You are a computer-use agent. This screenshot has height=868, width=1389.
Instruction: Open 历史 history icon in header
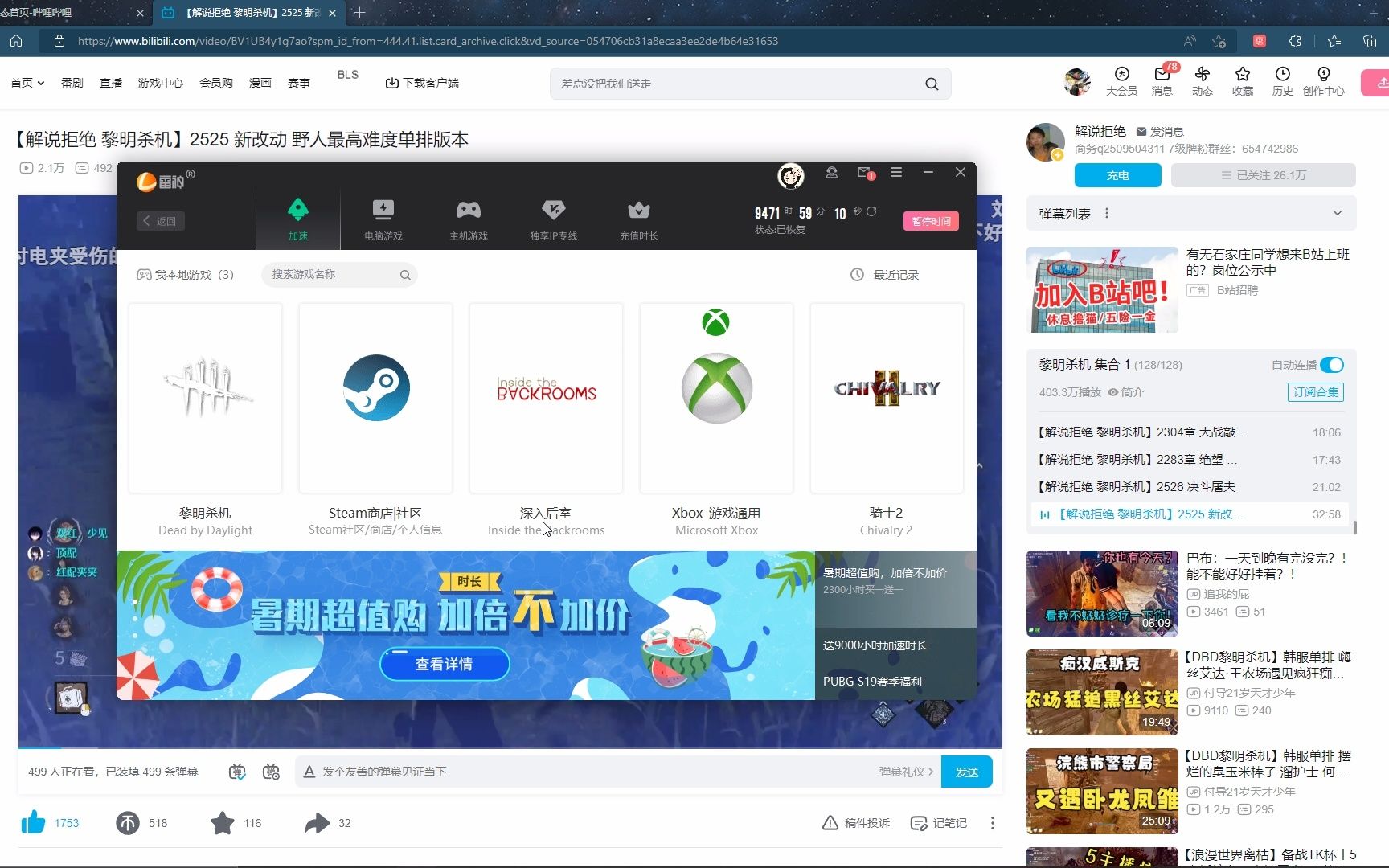pos(1283,81)
